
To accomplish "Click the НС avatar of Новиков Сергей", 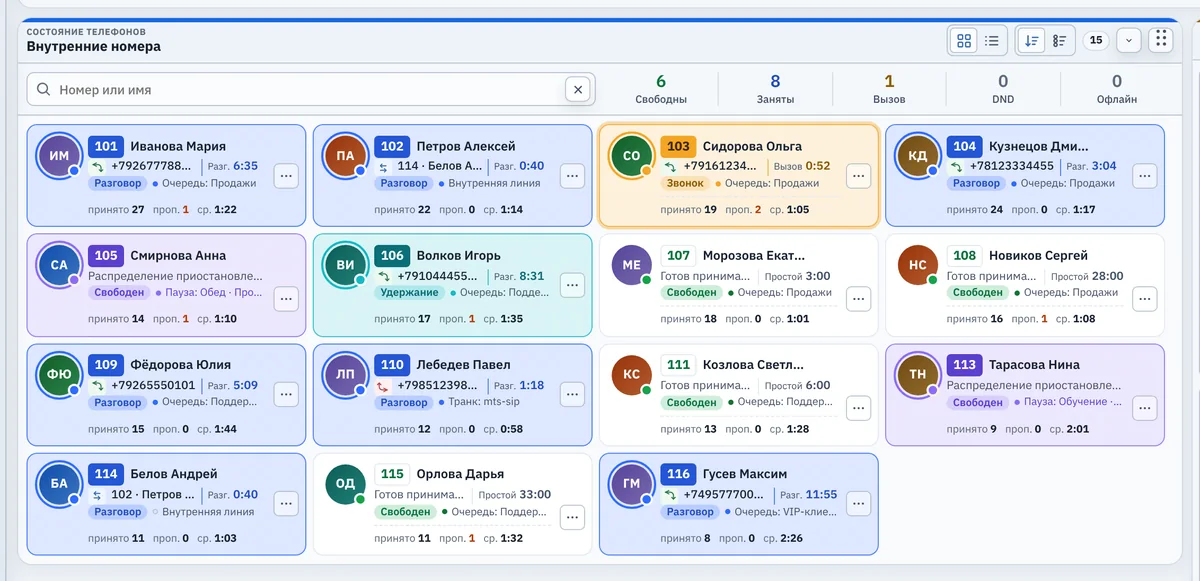I will [x=917, y=265].
